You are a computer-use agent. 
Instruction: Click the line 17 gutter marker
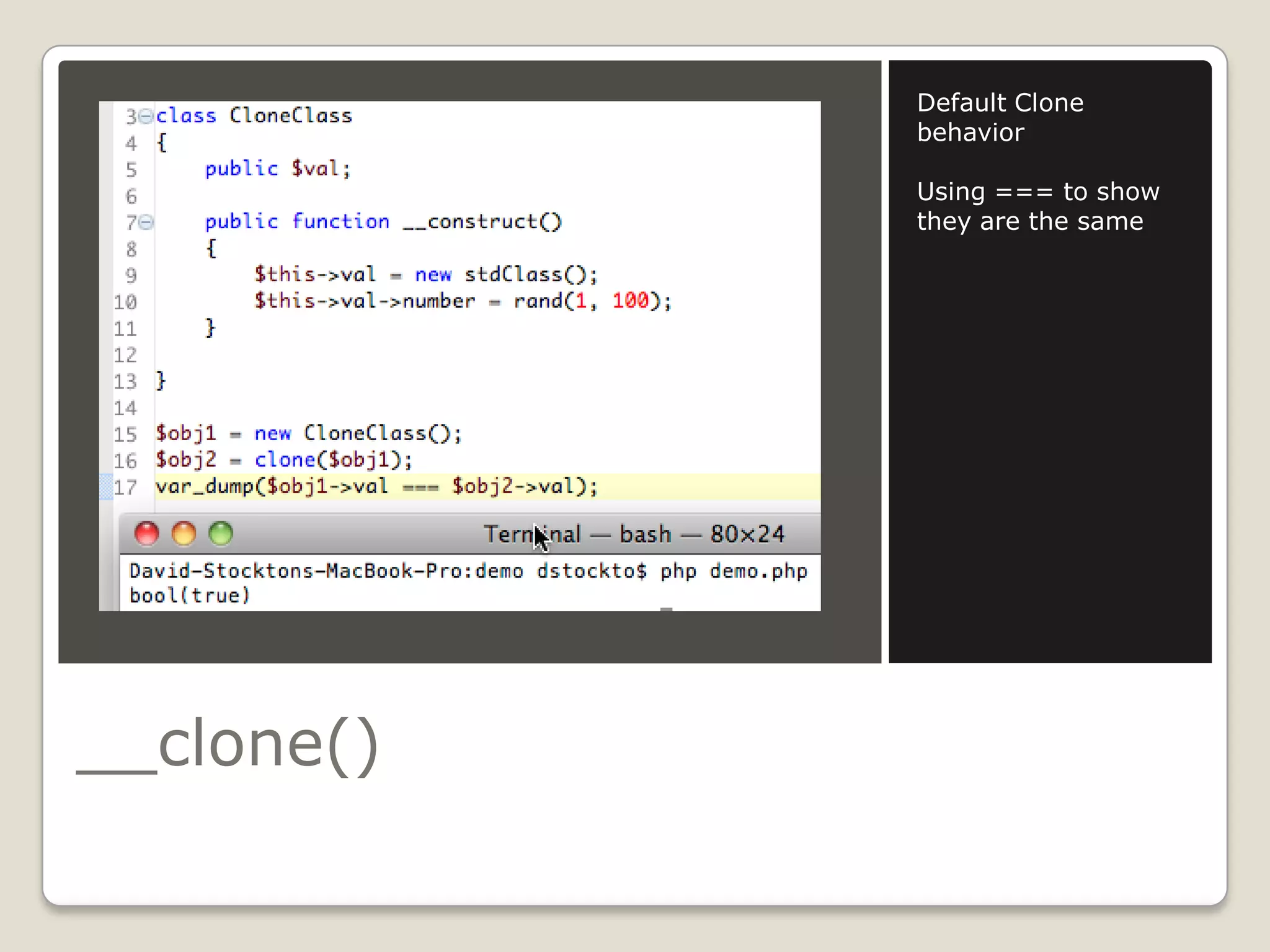(x=106, y=487)
